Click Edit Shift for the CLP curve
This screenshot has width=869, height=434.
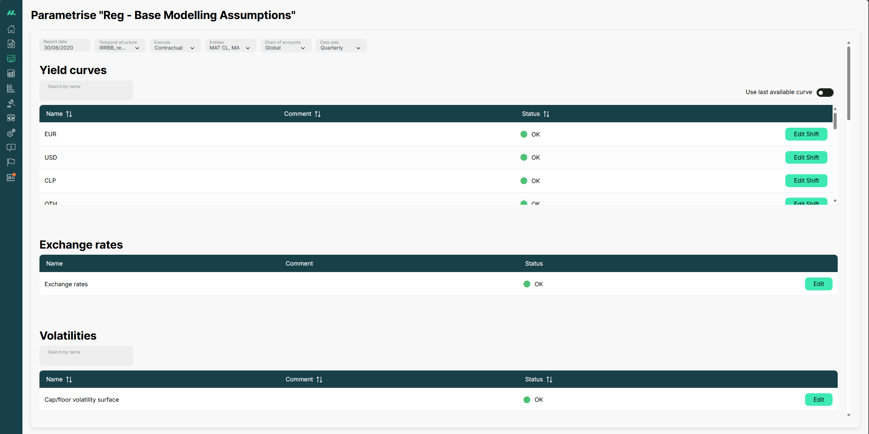[806, 181]
